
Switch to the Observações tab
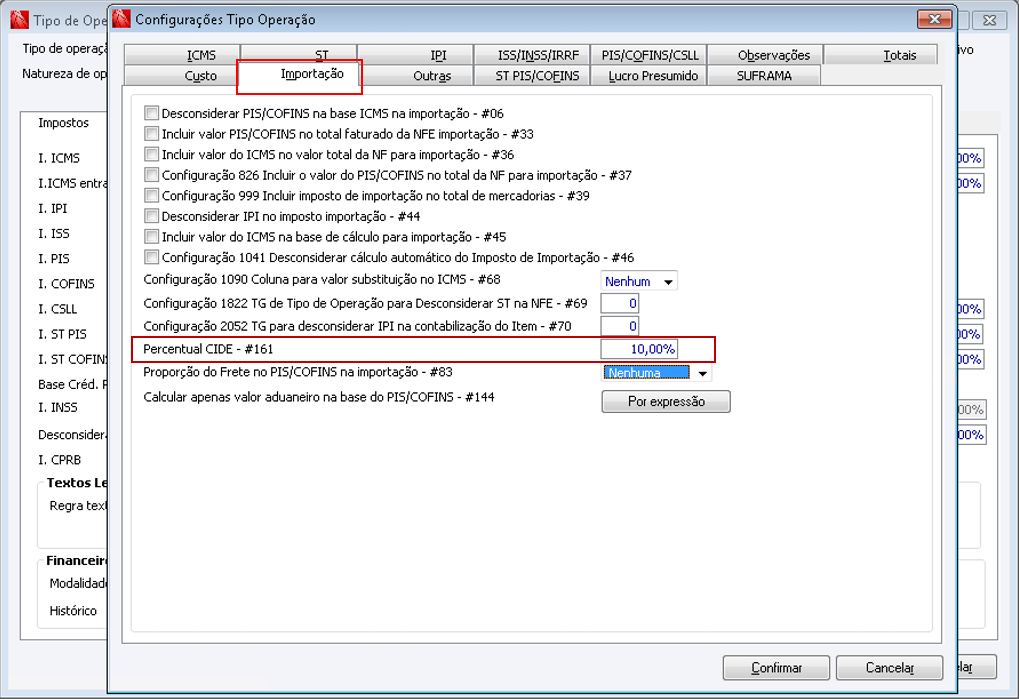tap(766, 55)
